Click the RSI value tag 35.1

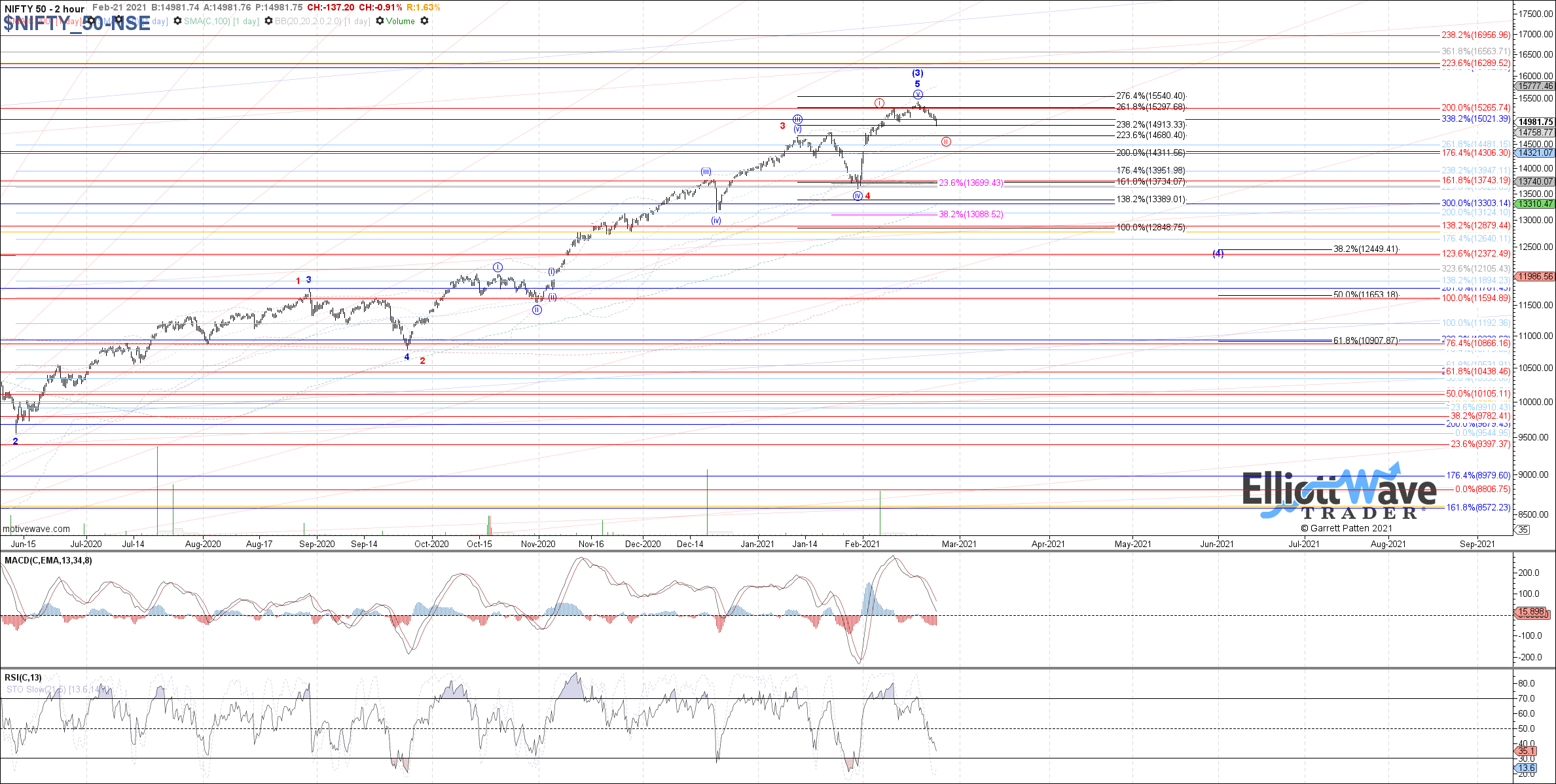point(1527,751)
